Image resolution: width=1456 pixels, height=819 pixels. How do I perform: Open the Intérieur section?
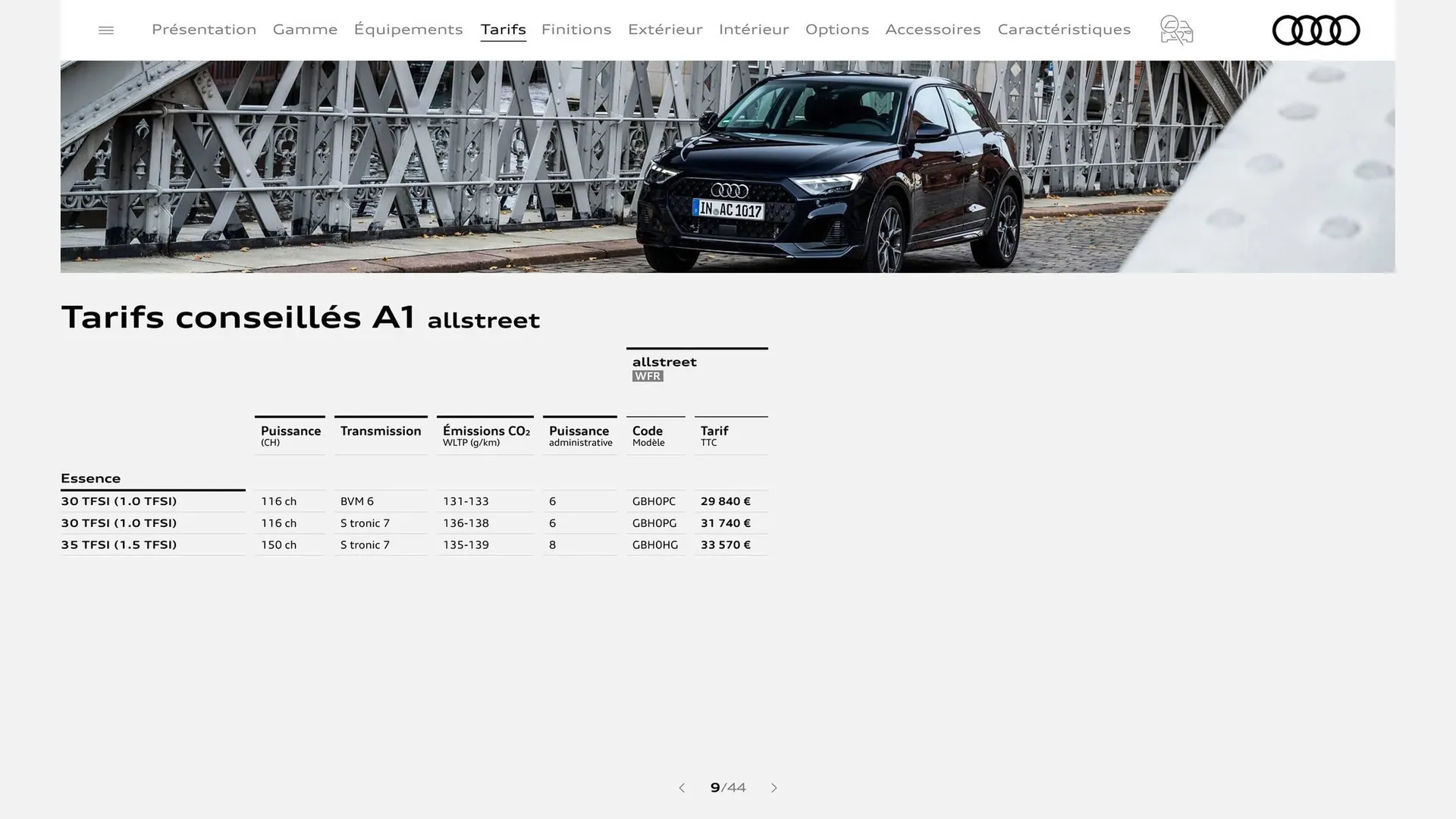point(753,30)
